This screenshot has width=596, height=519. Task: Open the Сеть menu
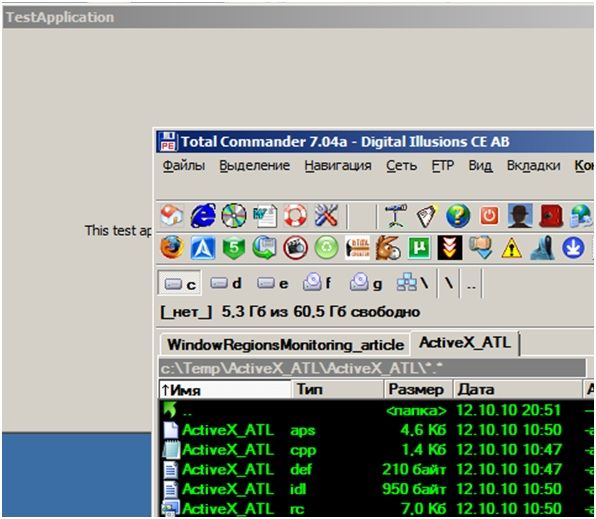[x=401, y=166]
